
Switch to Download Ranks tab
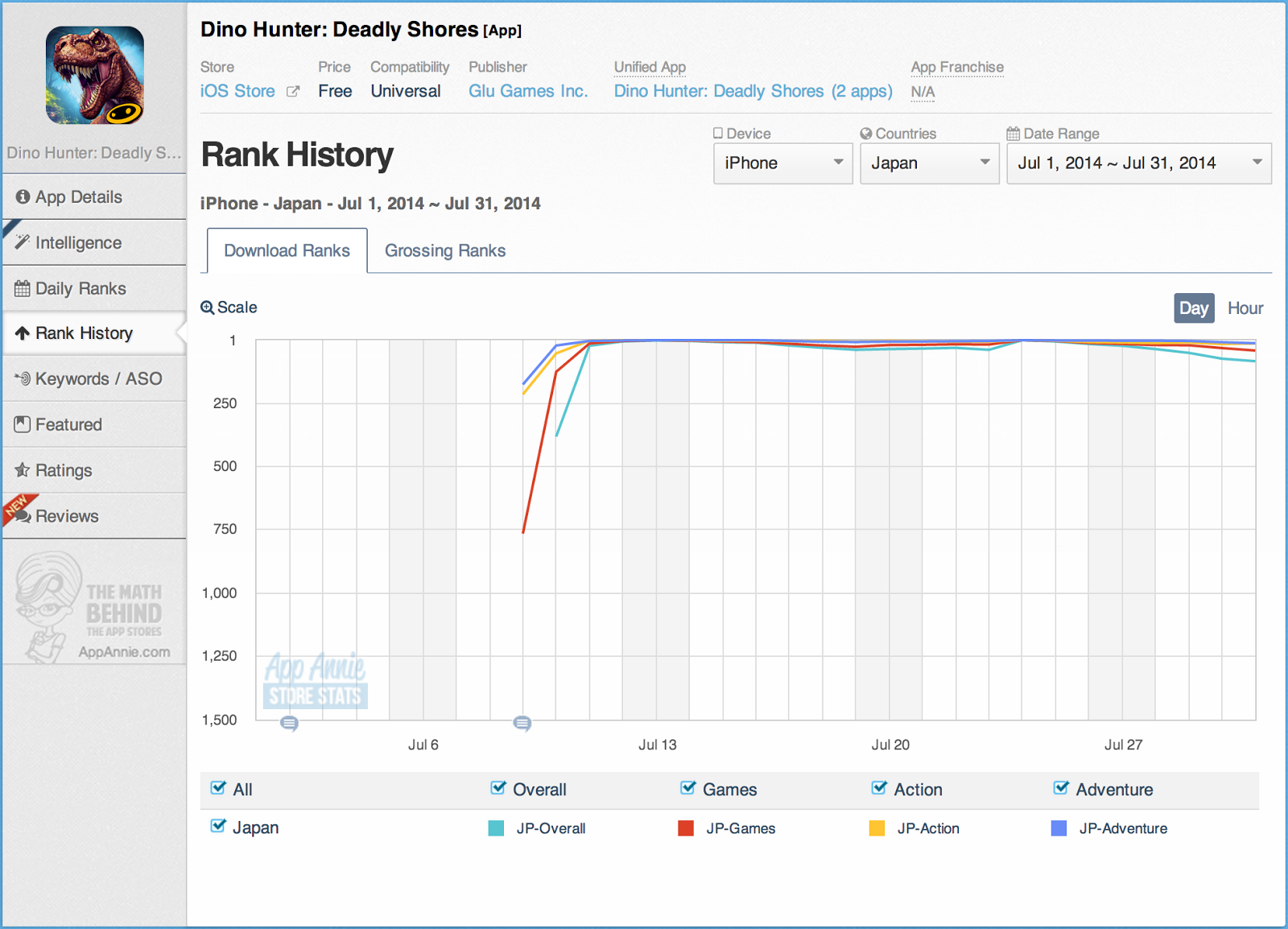pyautogui.click(x=287, y=250)
